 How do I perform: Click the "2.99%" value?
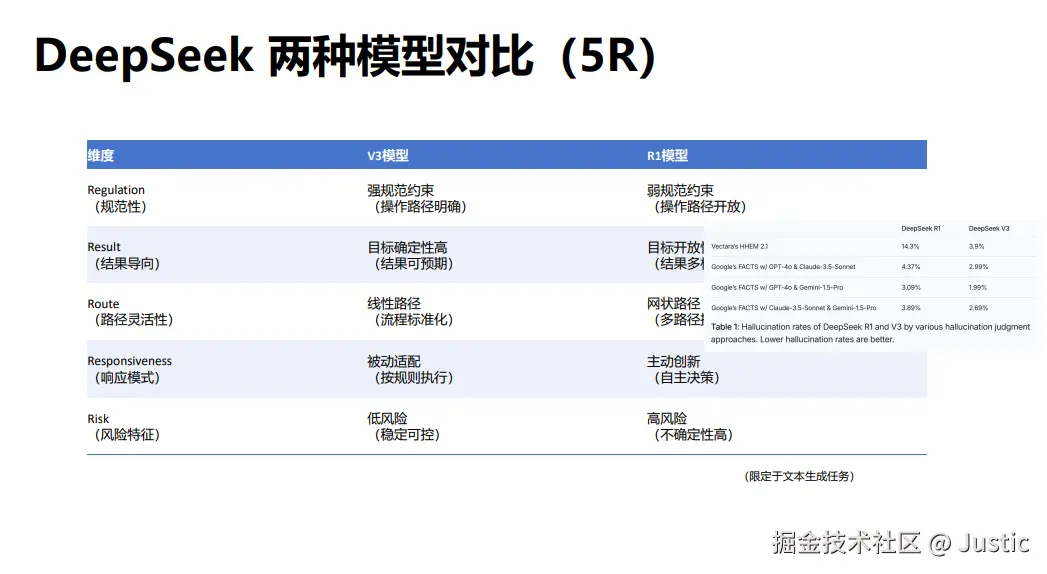click(x=978, y=266)
